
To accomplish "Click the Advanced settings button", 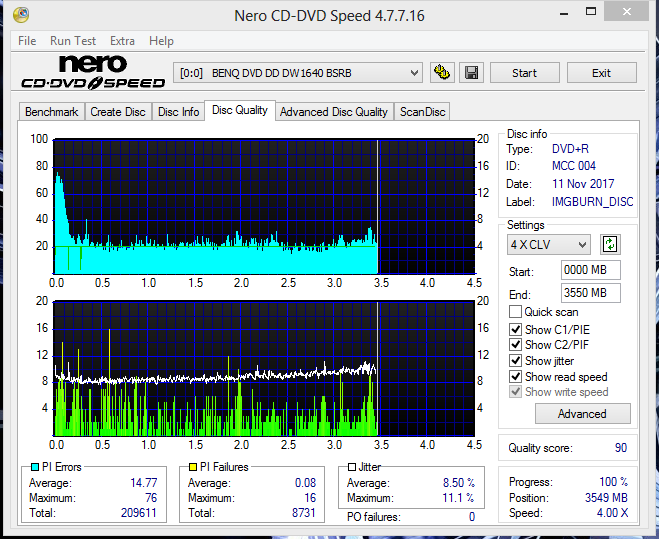I will pyautogui.click(x=583, y=414).
